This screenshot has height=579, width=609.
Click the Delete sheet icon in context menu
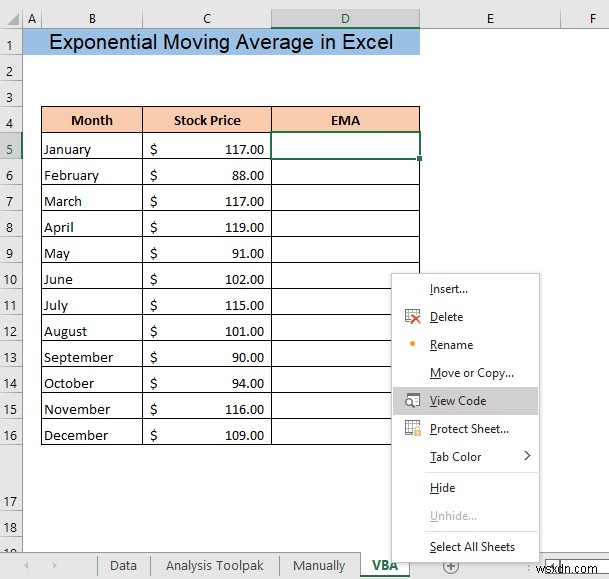pyautogui.click(x=412, y=316)
